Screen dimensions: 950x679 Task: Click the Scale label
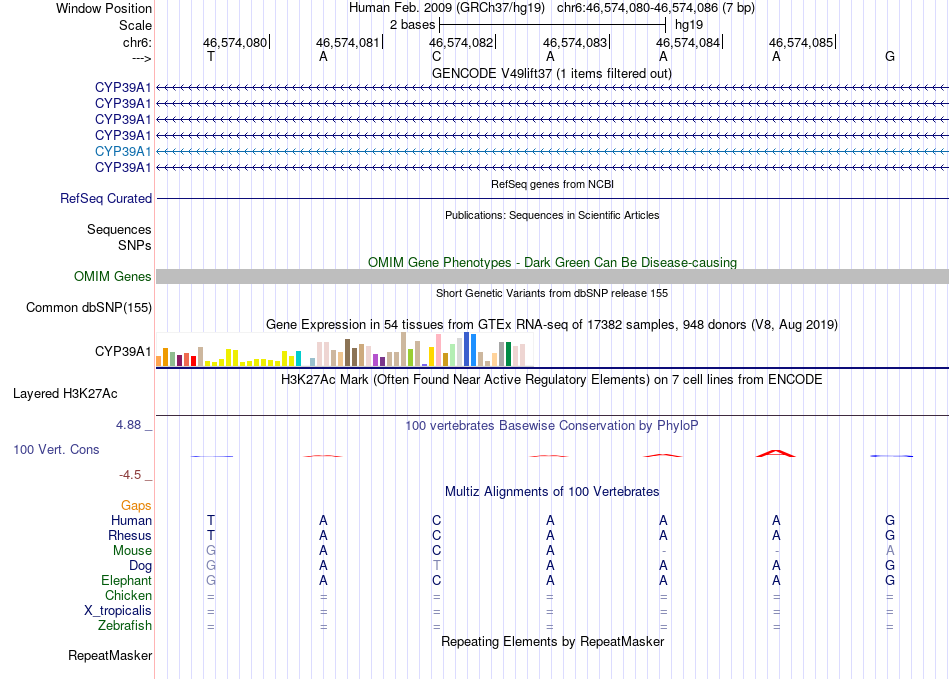click(135, 25)
